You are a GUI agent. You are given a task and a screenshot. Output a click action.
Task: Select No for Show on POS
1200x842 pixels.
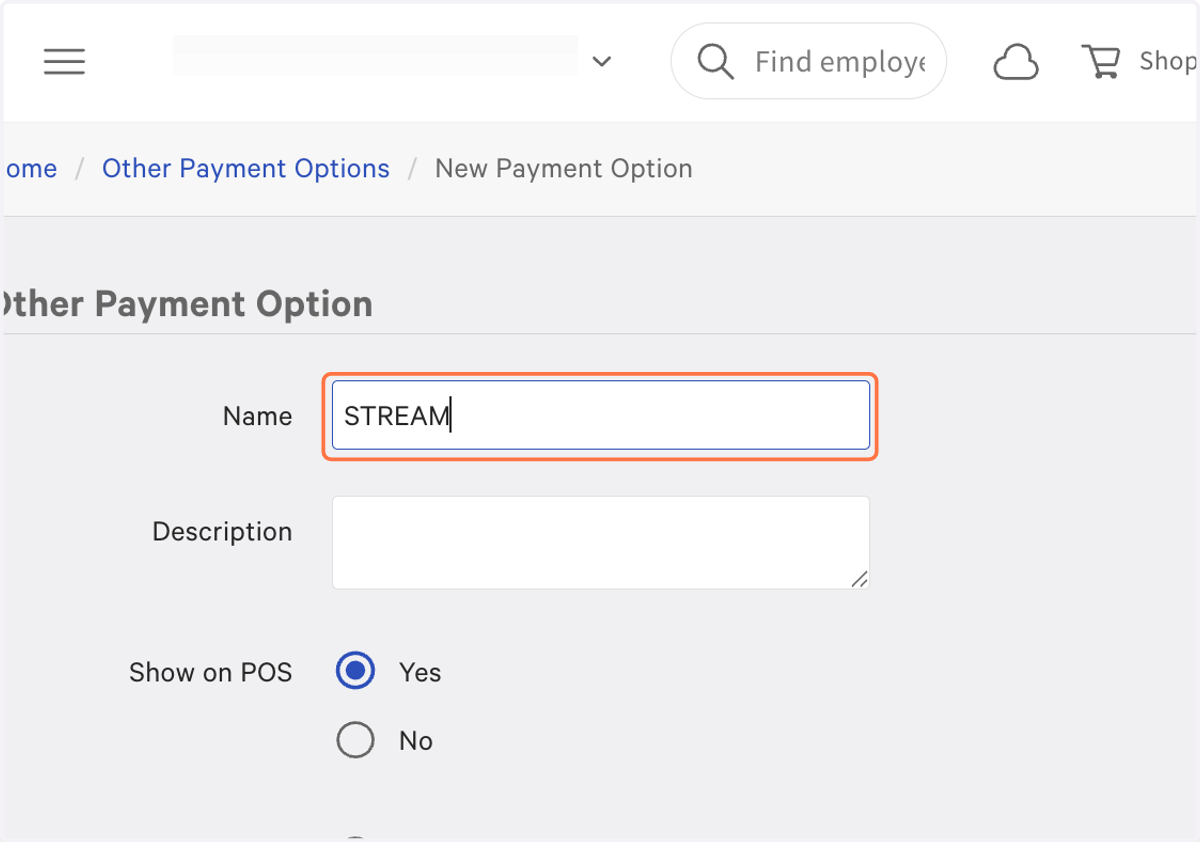[355, 740]
